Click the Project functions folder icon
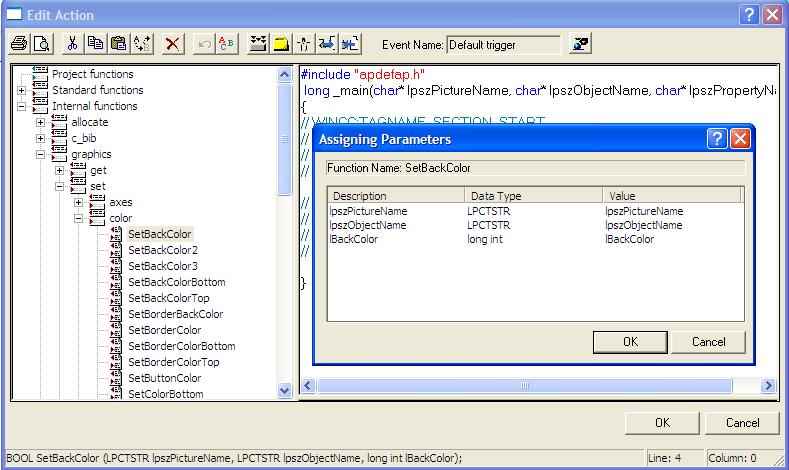Screen dimensions: 789x470 (40, 74)
